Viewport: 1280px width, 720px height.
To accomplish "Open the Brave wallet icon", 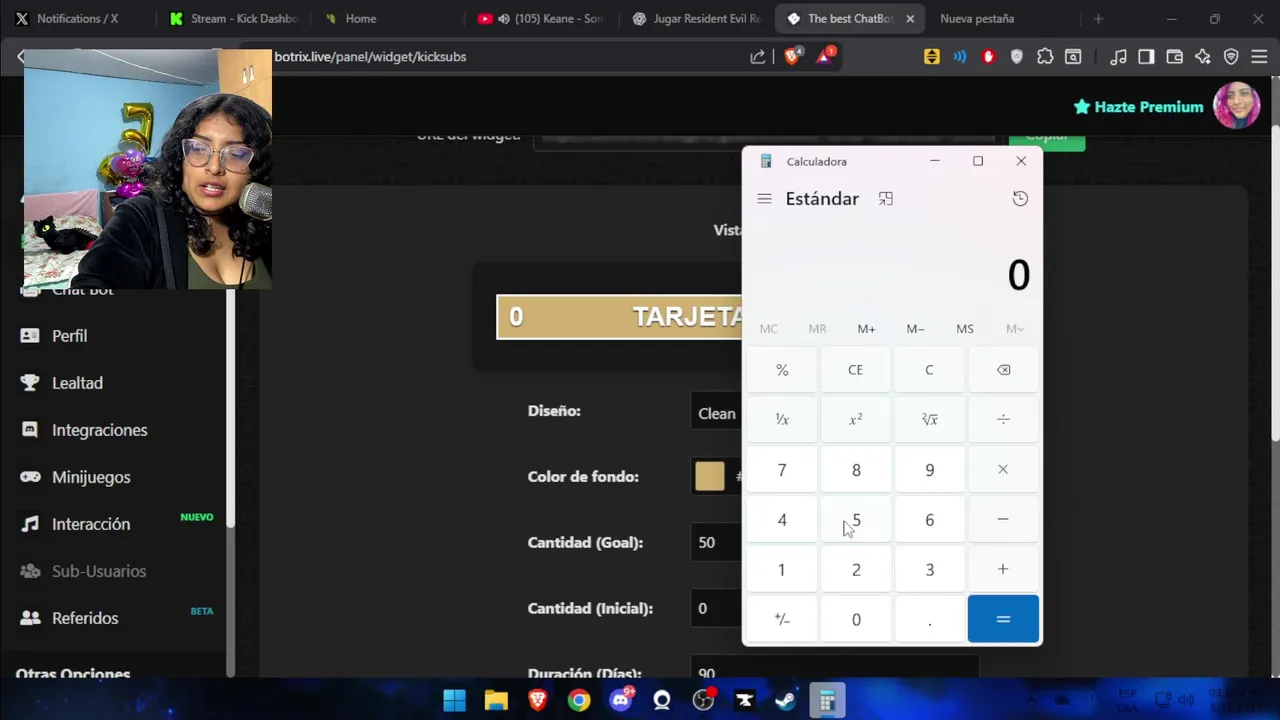I will point(1175,57).
